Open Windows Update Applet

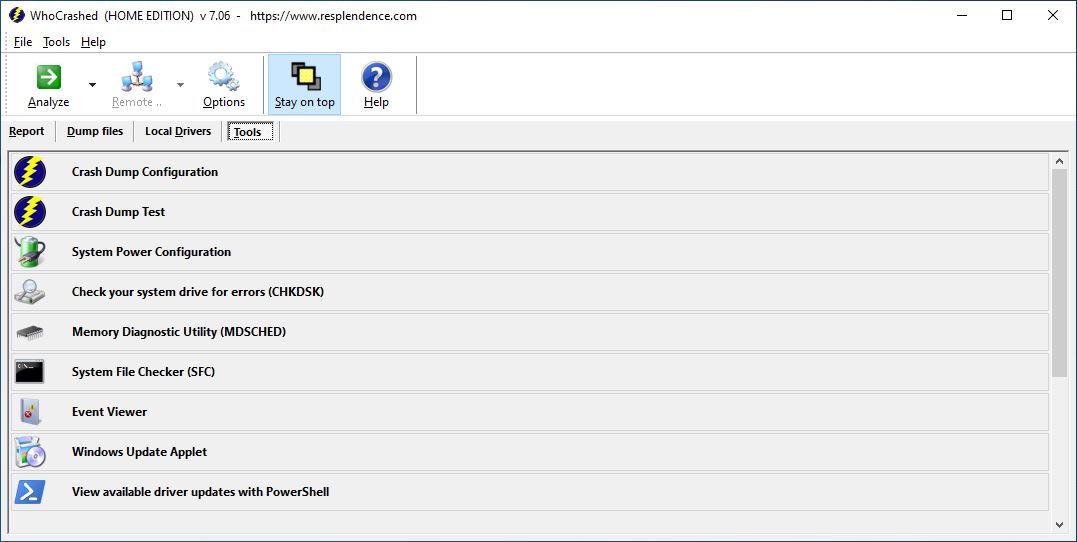coord(530,451)
